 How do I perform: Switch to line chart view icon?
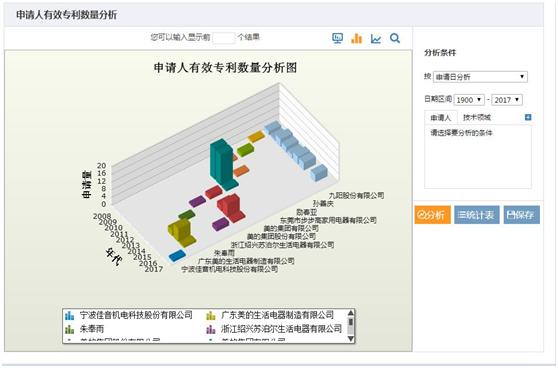click(x=376, y=38)
